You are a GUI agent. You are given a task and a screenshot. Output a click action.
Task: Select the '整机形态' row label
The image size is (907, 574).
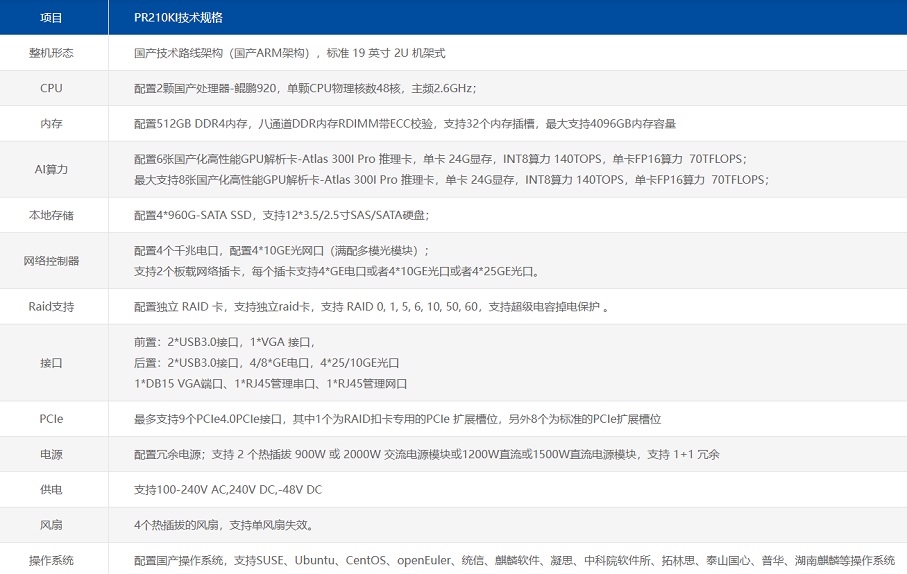pos(51,53)
